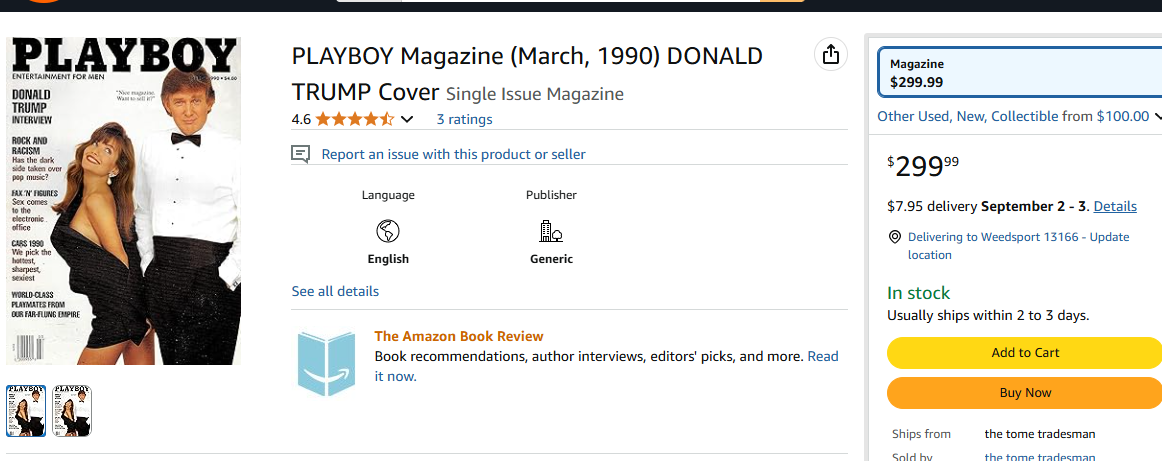
Task: Click the report issue speech bubble icon
Action: point(300,154)
